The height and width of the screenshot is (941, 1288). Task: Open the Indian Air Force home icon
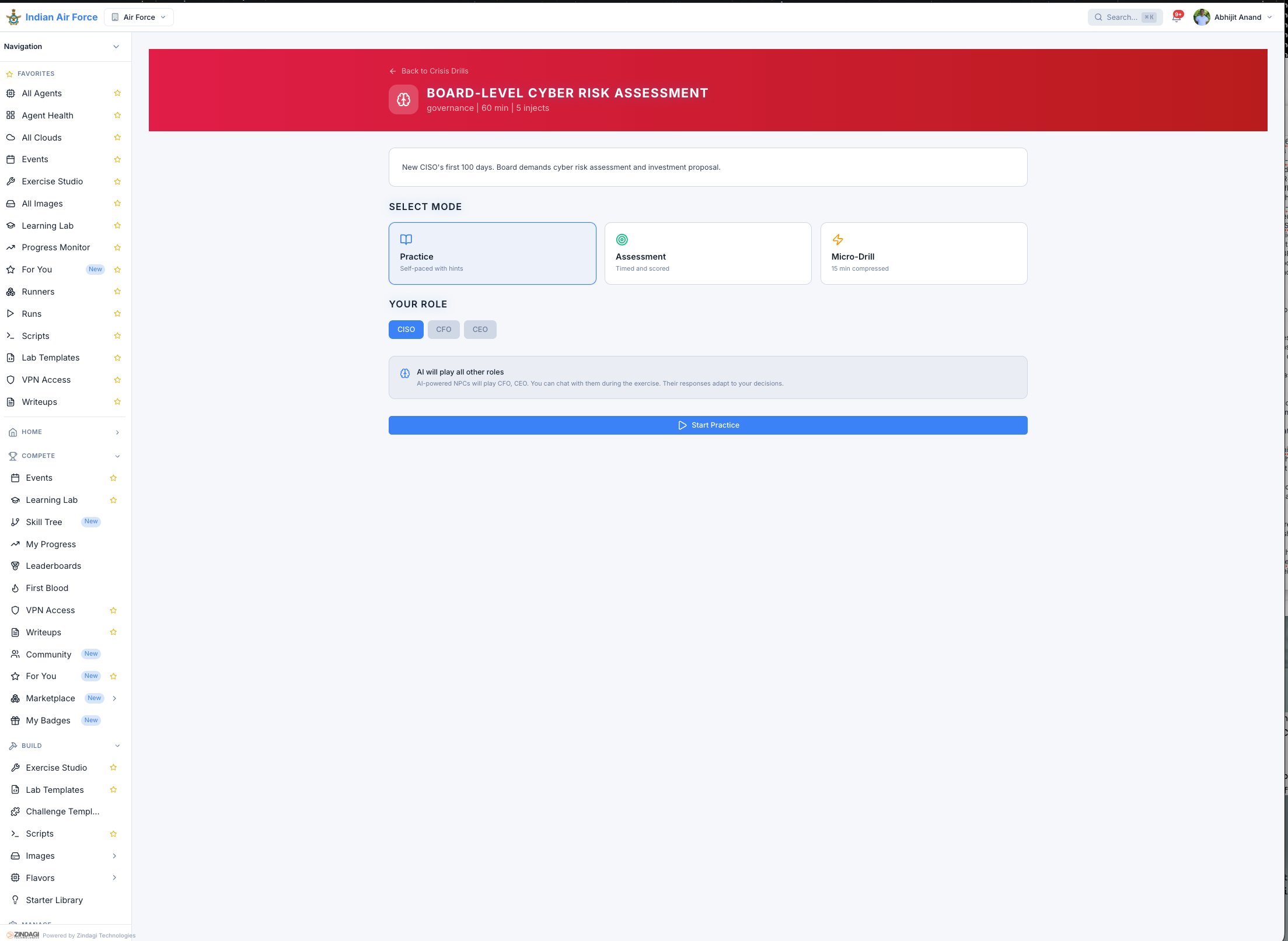(13, 17)
